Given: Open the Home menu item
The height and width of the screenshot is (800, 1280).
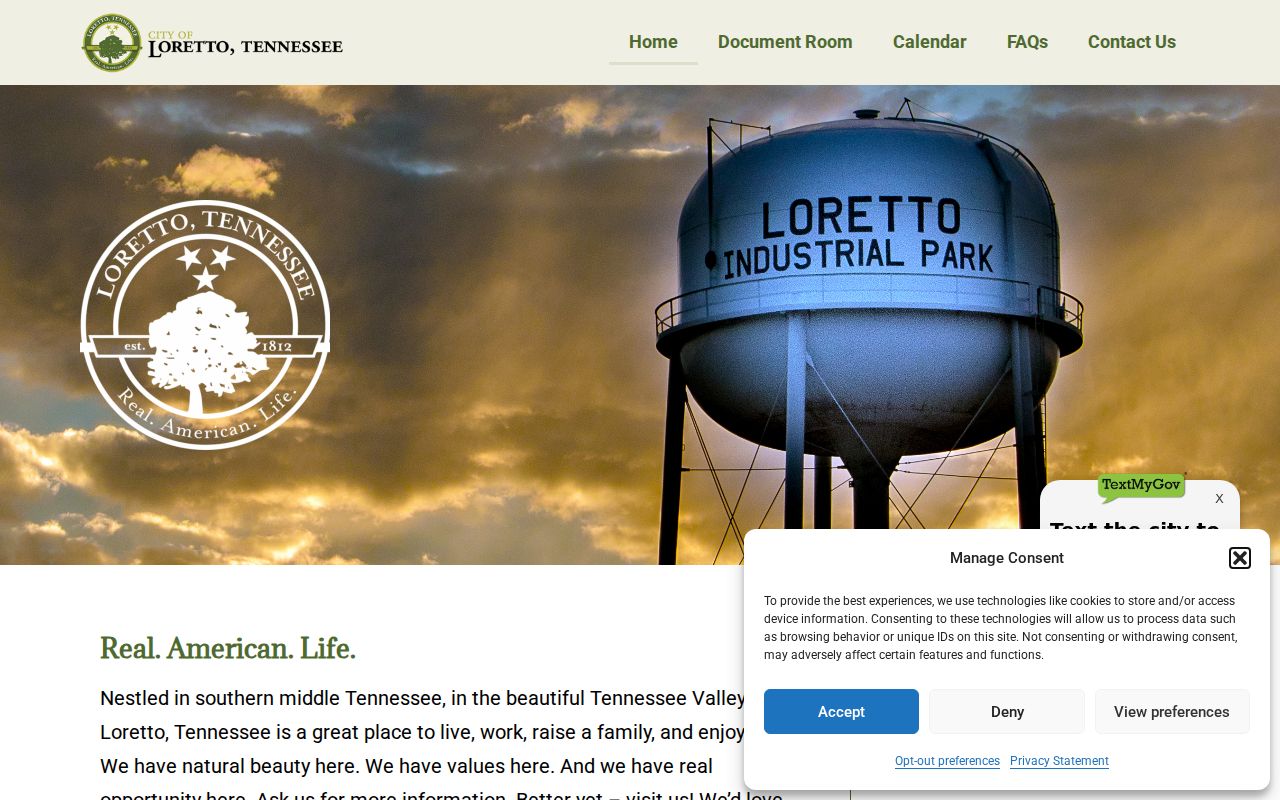Looking at the screenshot, I should click(x=653, y=42).
